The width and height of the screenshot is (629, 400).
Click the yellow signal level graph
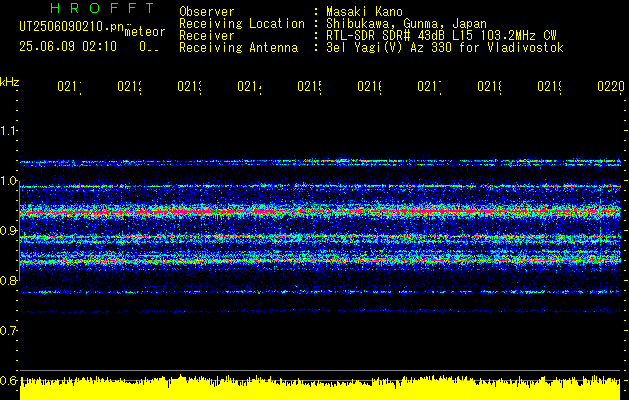click(320, 388)
